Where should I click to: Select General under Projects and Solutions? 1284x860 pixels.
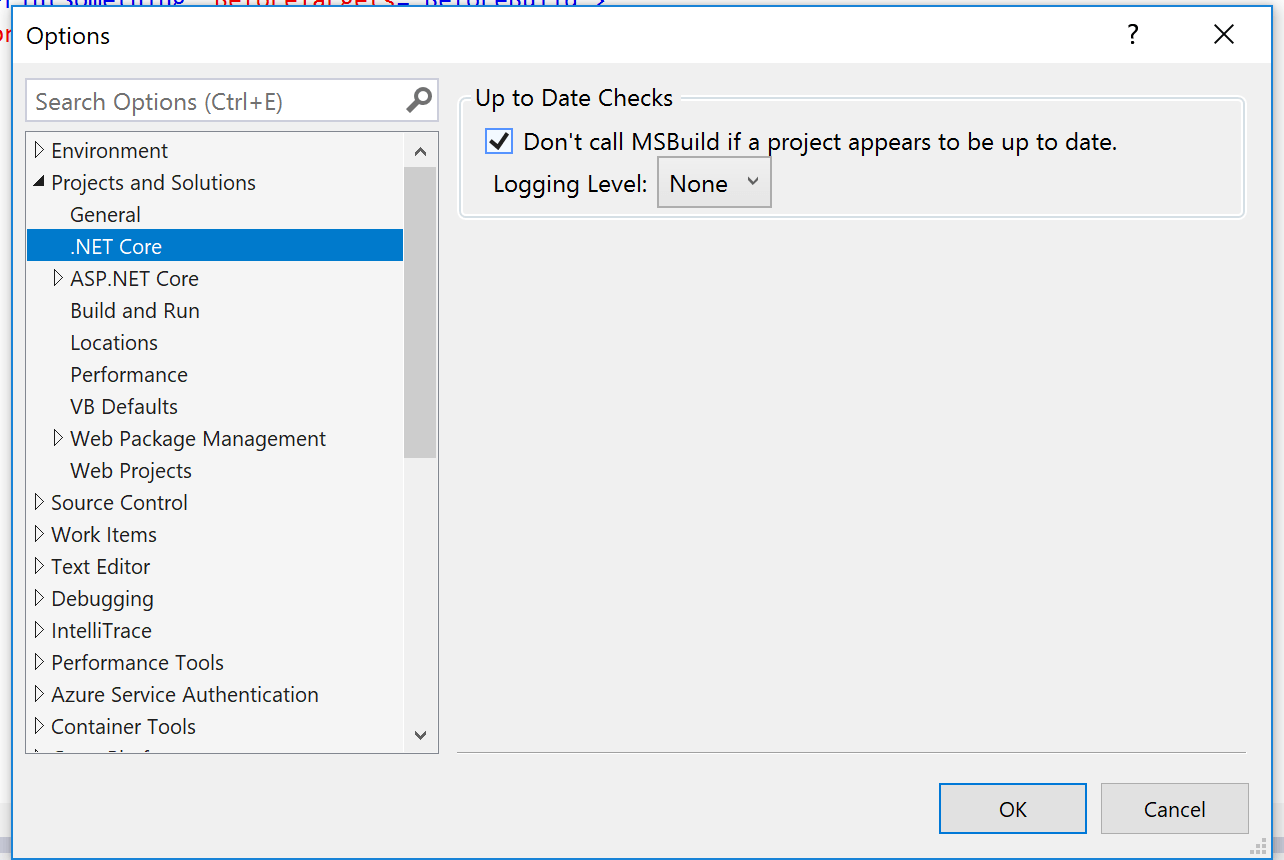[x=105, y=215]
